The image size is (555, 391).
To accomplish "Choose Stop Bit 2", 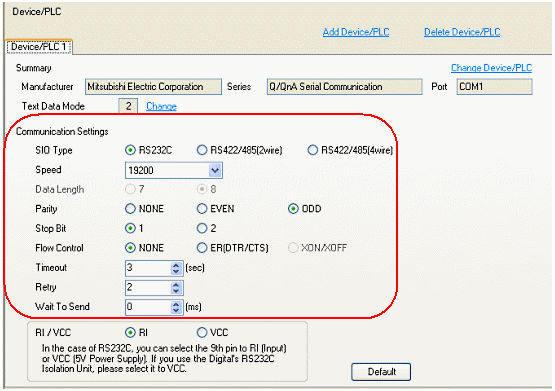I will [202, 228].
